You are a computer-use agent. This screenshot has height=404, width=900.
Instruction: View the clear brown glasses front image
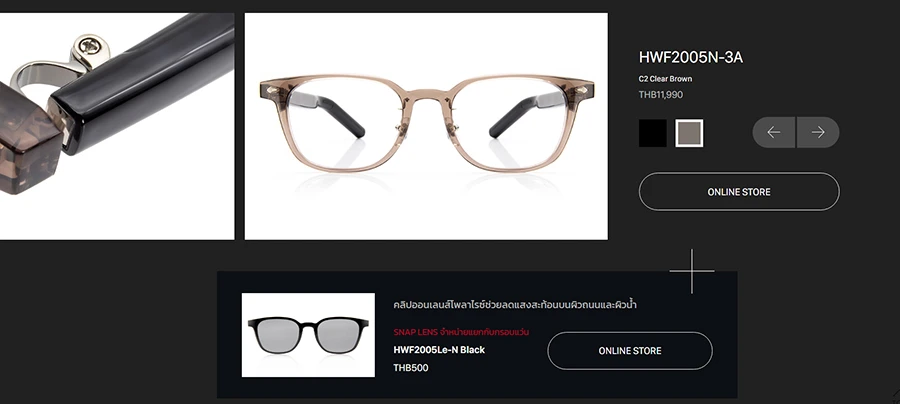coord(426,126)
